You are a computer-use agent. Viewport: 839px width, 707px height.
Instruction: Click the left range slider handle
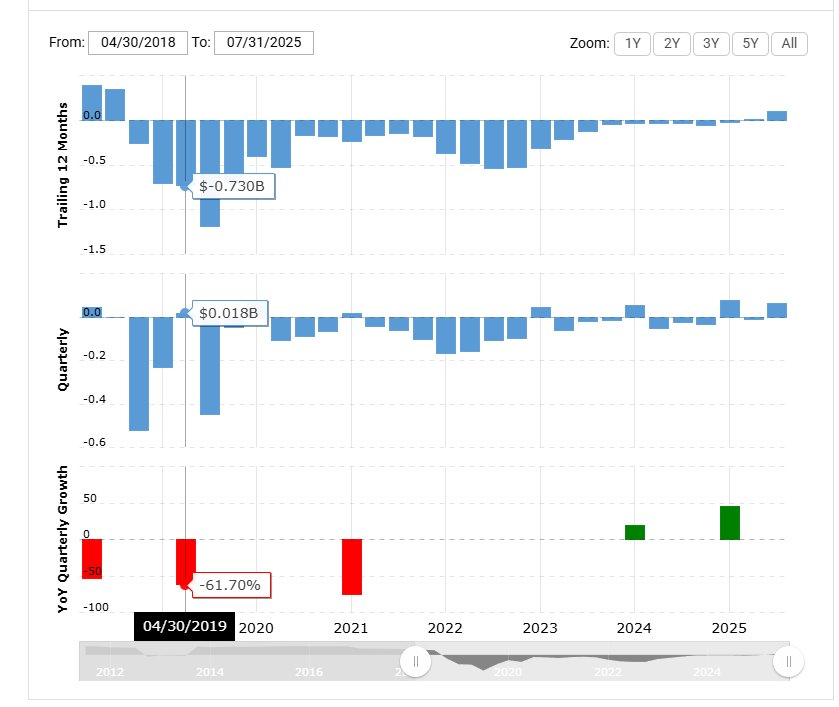coord(416,662)
